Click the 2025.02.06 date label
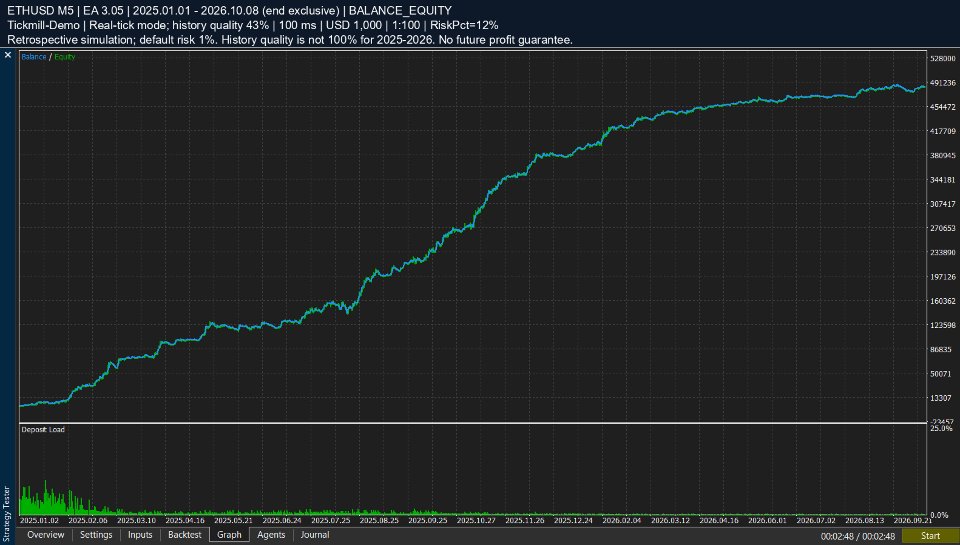Image resolution: width=960 pixels, height=545 pixels. pyautogui.click(x=88, y=521)
